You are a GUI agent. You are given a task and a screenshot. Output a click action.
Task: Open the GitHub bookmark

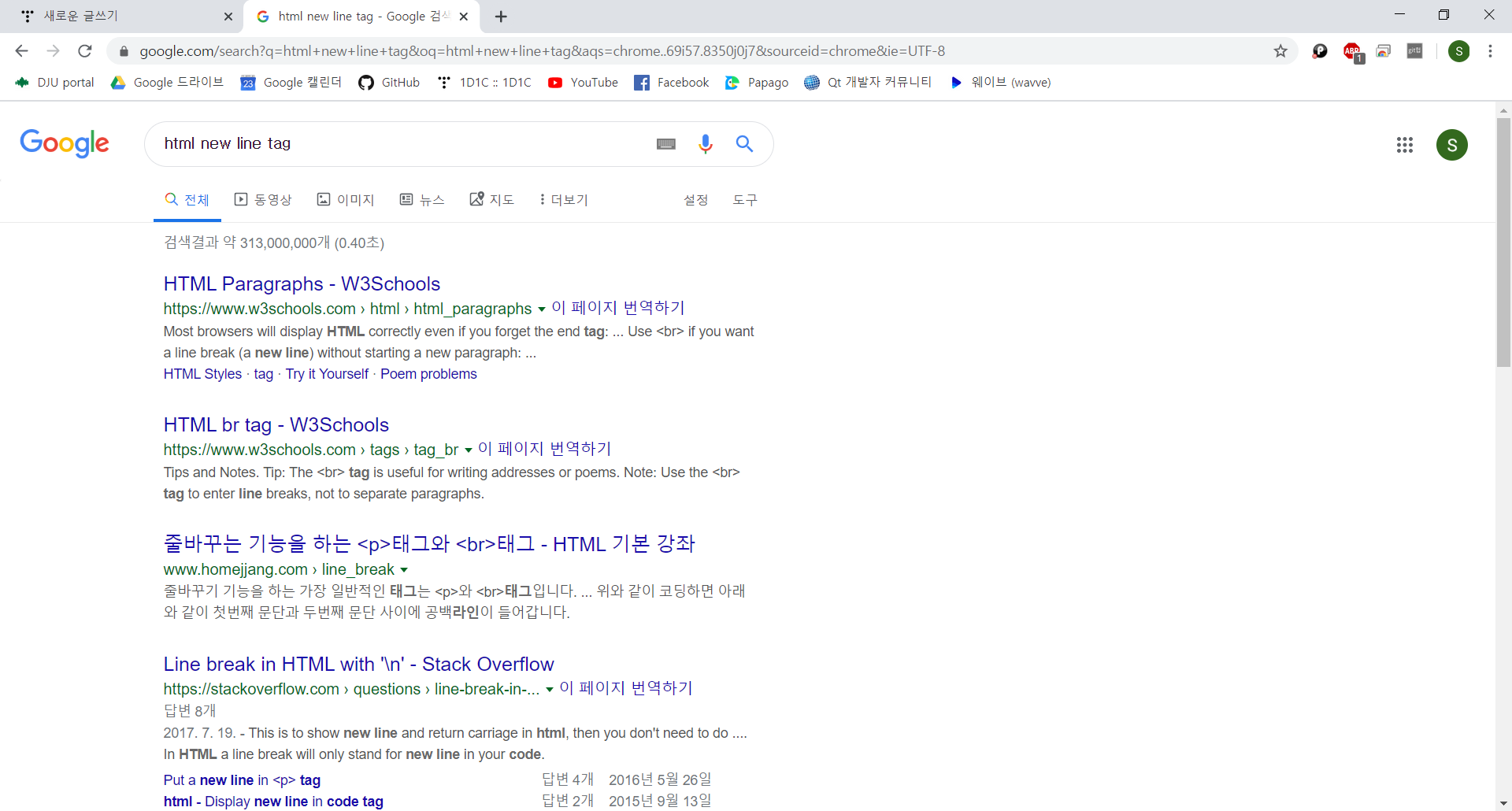coord(389,82)
